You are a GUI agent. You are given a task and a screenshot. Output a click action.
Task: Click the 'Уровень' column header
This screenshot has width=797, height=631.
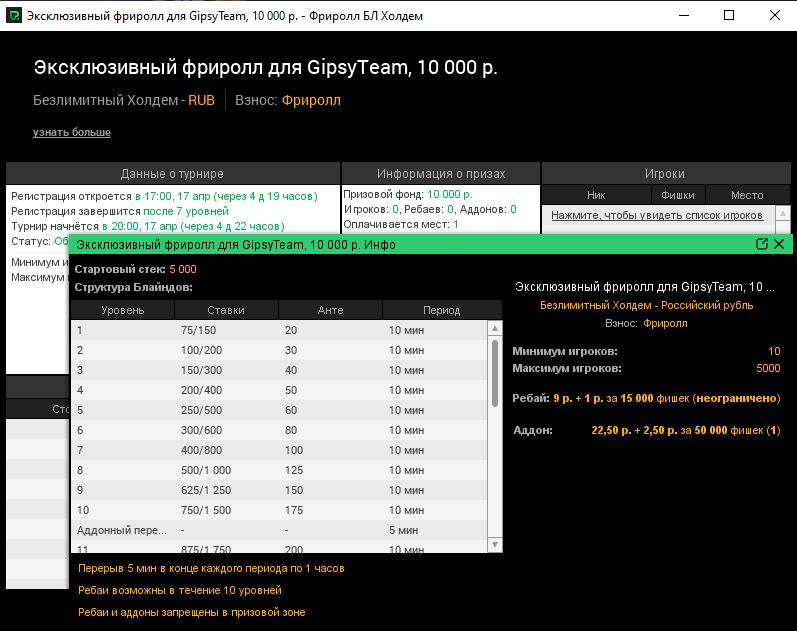pyautogui.click(x=122, y=310)
